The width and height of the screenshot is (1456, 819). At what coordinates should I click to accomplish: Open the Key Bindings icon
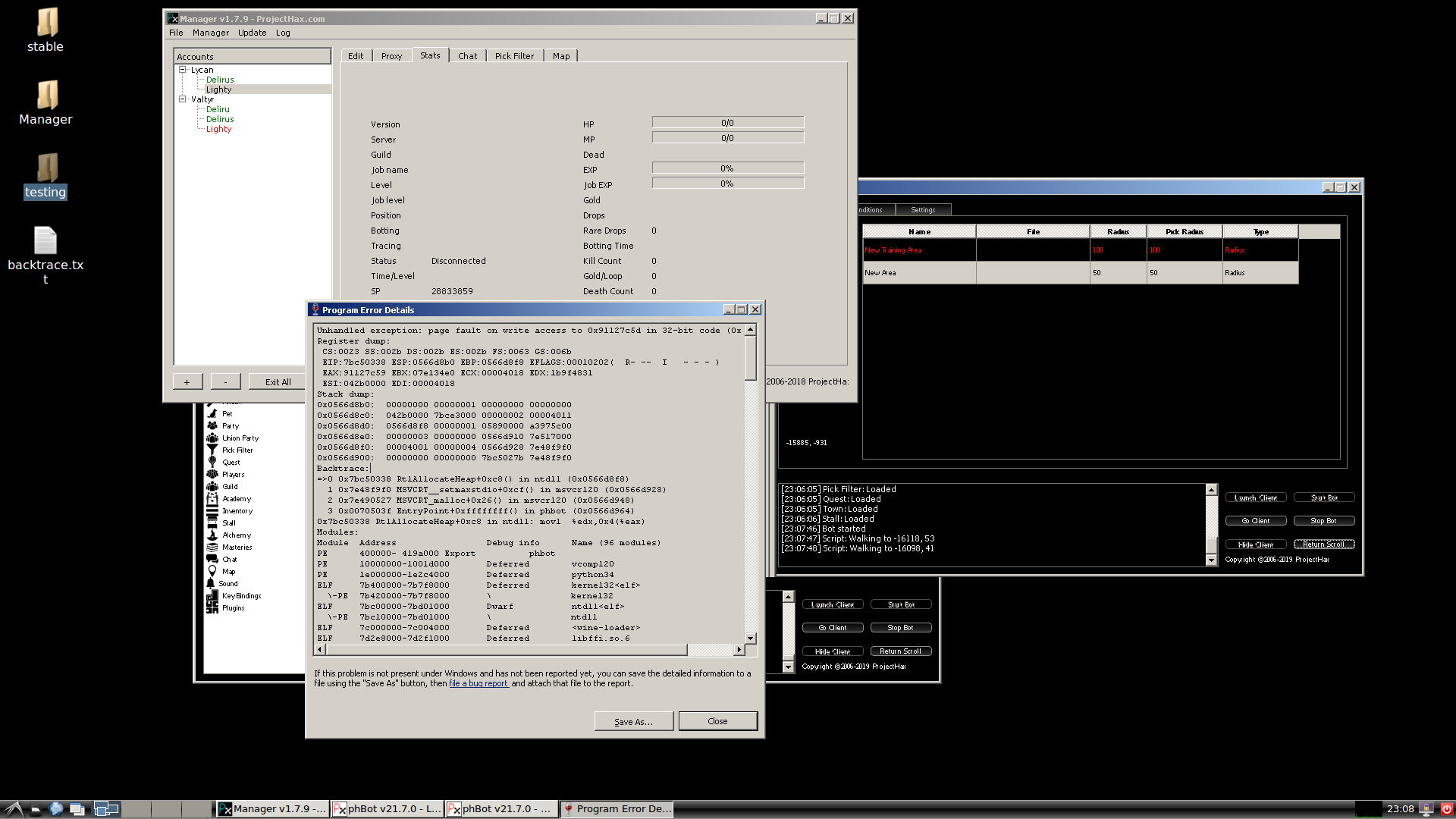[212, 595]
